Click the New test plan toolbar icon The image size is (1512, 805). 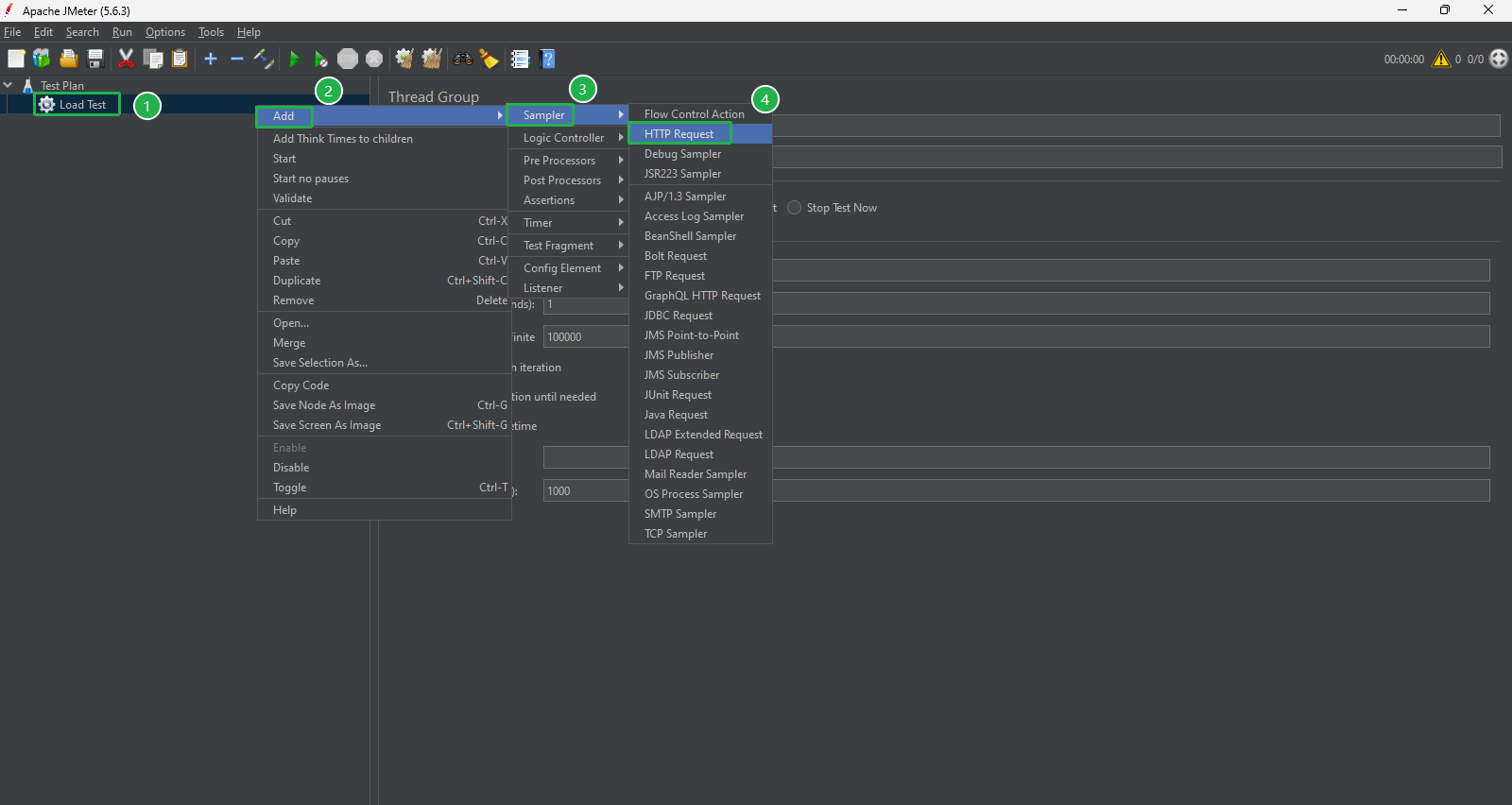coord(16,59)
